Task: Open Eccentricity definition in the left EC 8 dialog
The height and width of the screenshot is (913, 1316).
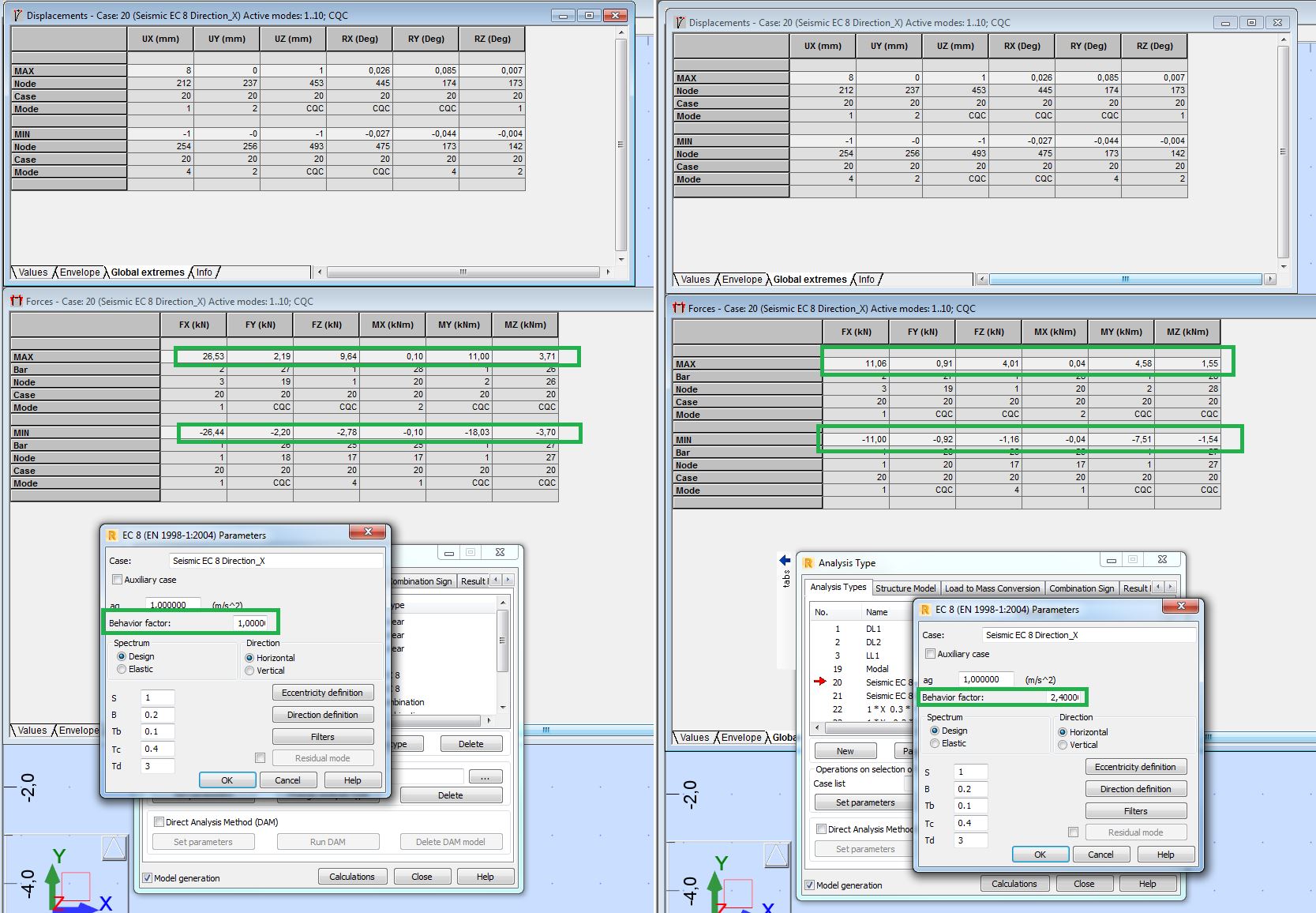Action: coord(322,693)
